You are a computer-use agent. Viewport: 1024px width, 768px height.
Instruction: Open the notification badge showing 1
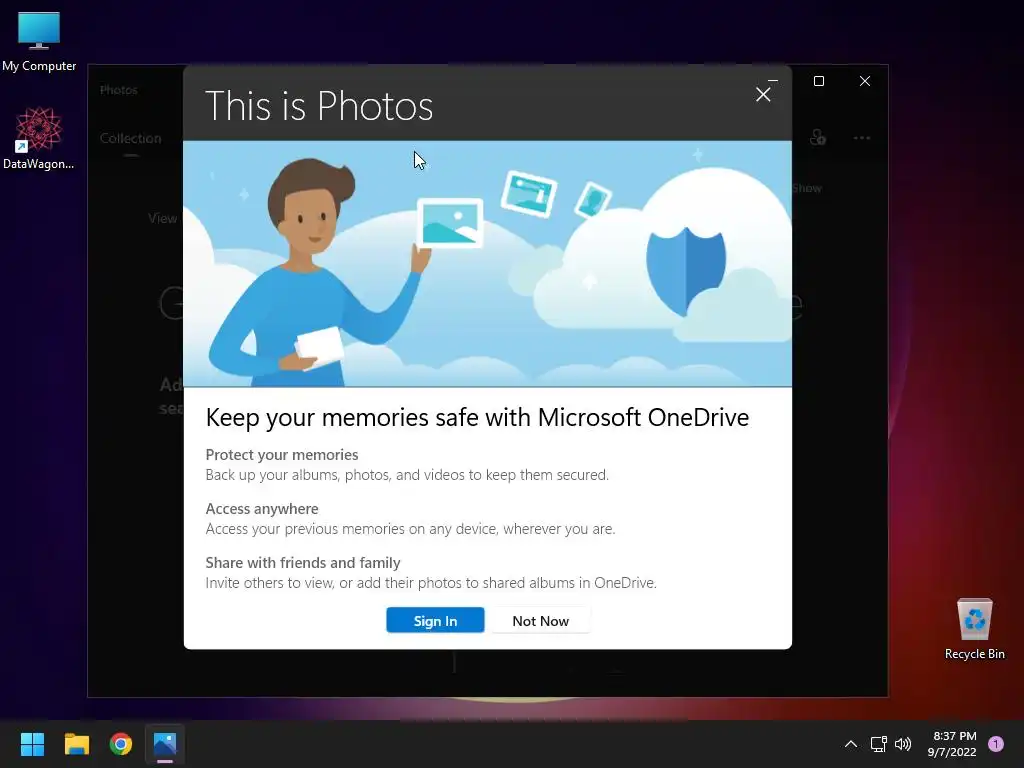(x=996, y=744)
